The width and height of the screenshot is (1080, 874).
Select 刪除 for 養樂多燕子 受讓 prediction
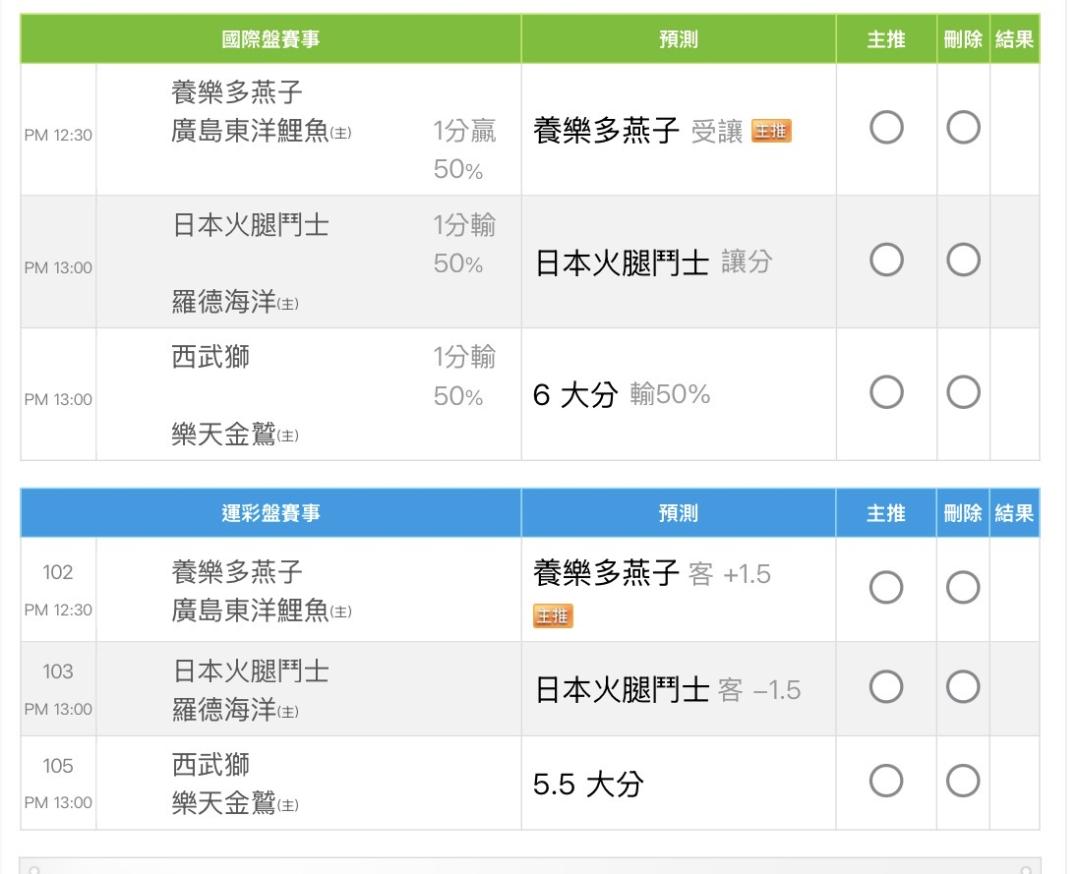963,128
